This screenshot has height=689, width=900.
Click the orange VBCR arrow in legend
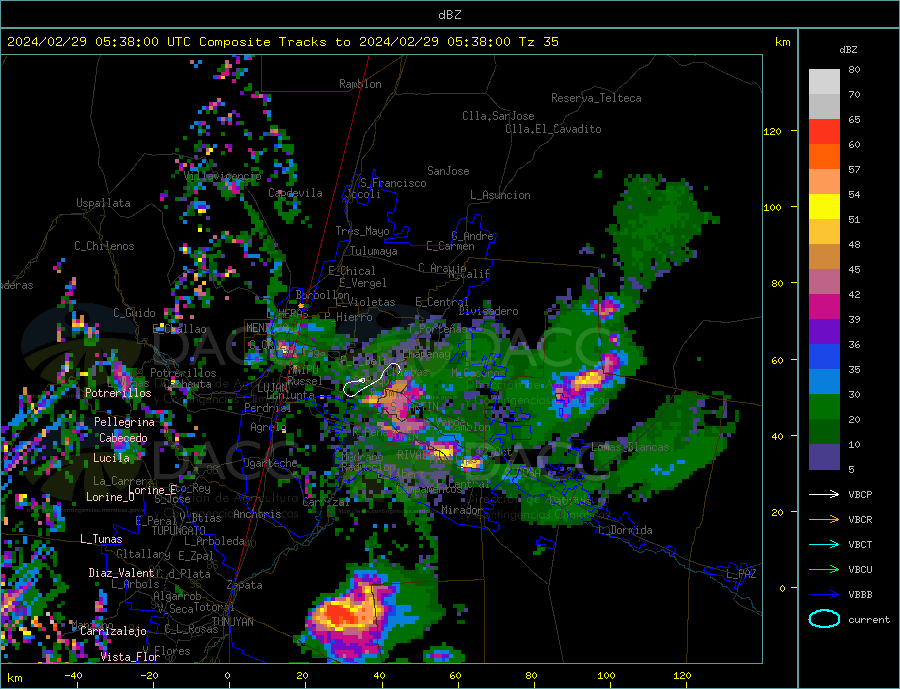(824, 520)
